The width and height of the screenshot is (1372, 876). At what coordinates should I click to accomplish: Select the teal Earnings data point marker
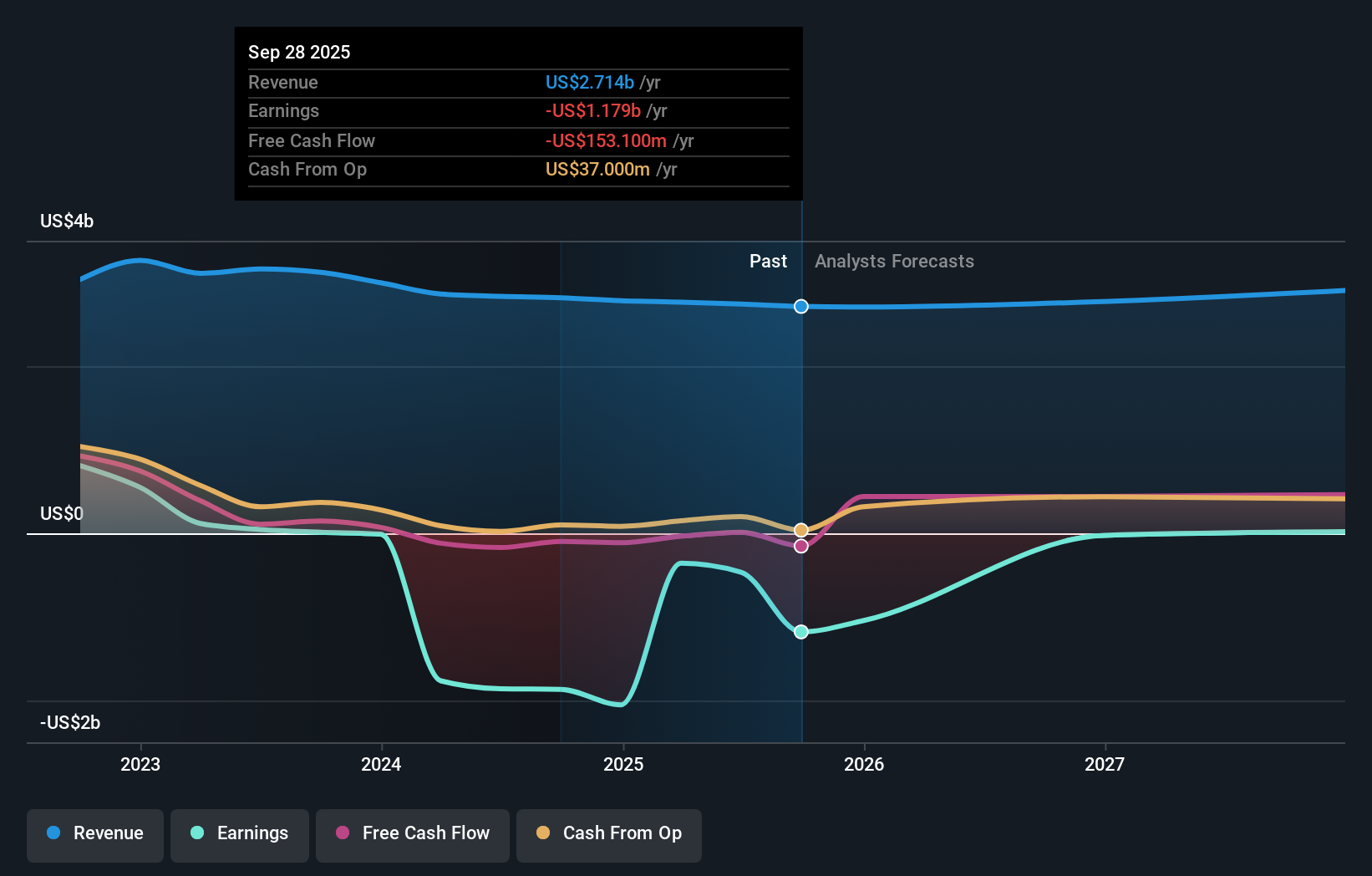[800, 632]
